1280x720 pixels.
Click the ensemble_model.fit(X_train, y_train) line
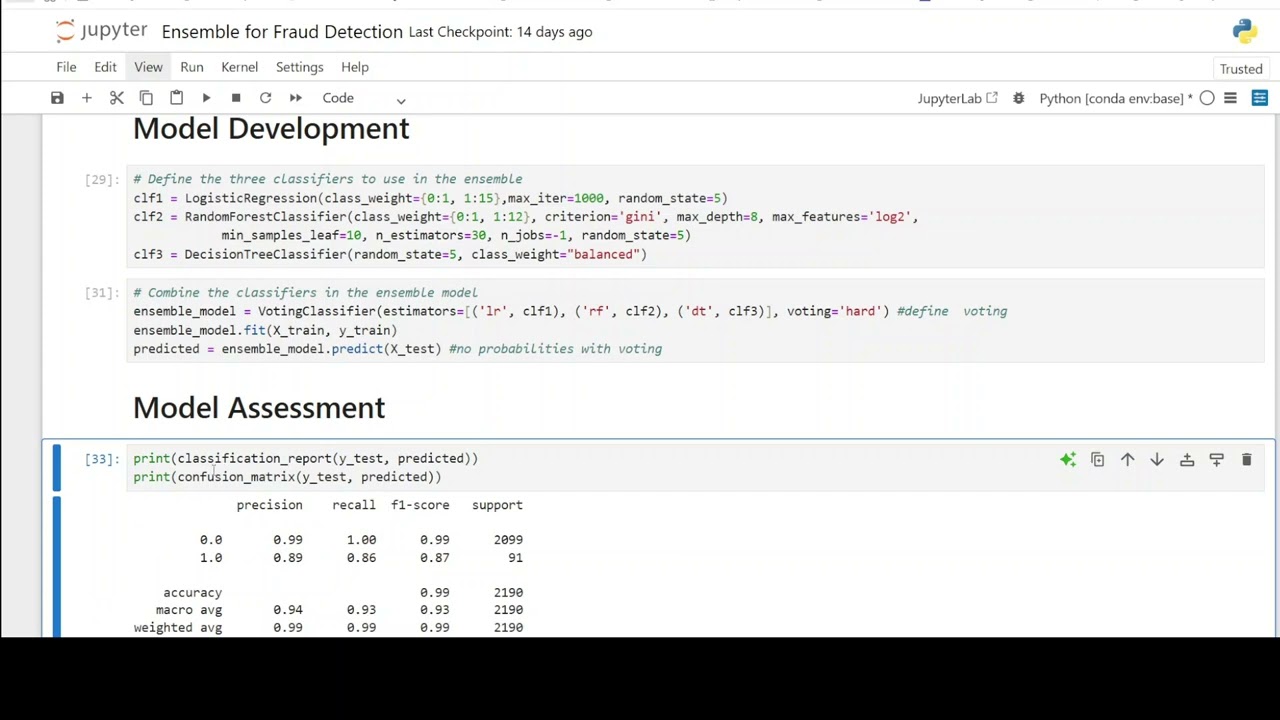point(265,331)
